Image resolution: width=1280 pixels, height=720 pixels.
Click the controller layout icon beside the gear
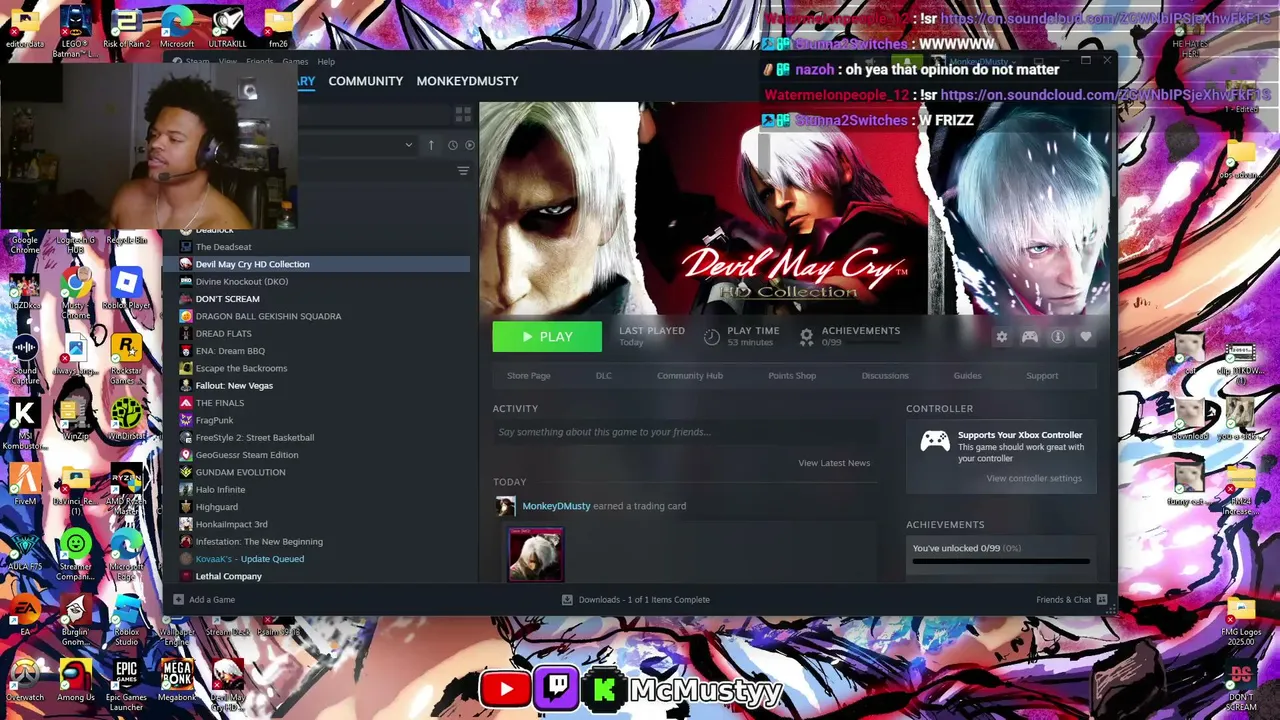[x=1030, y=337]
